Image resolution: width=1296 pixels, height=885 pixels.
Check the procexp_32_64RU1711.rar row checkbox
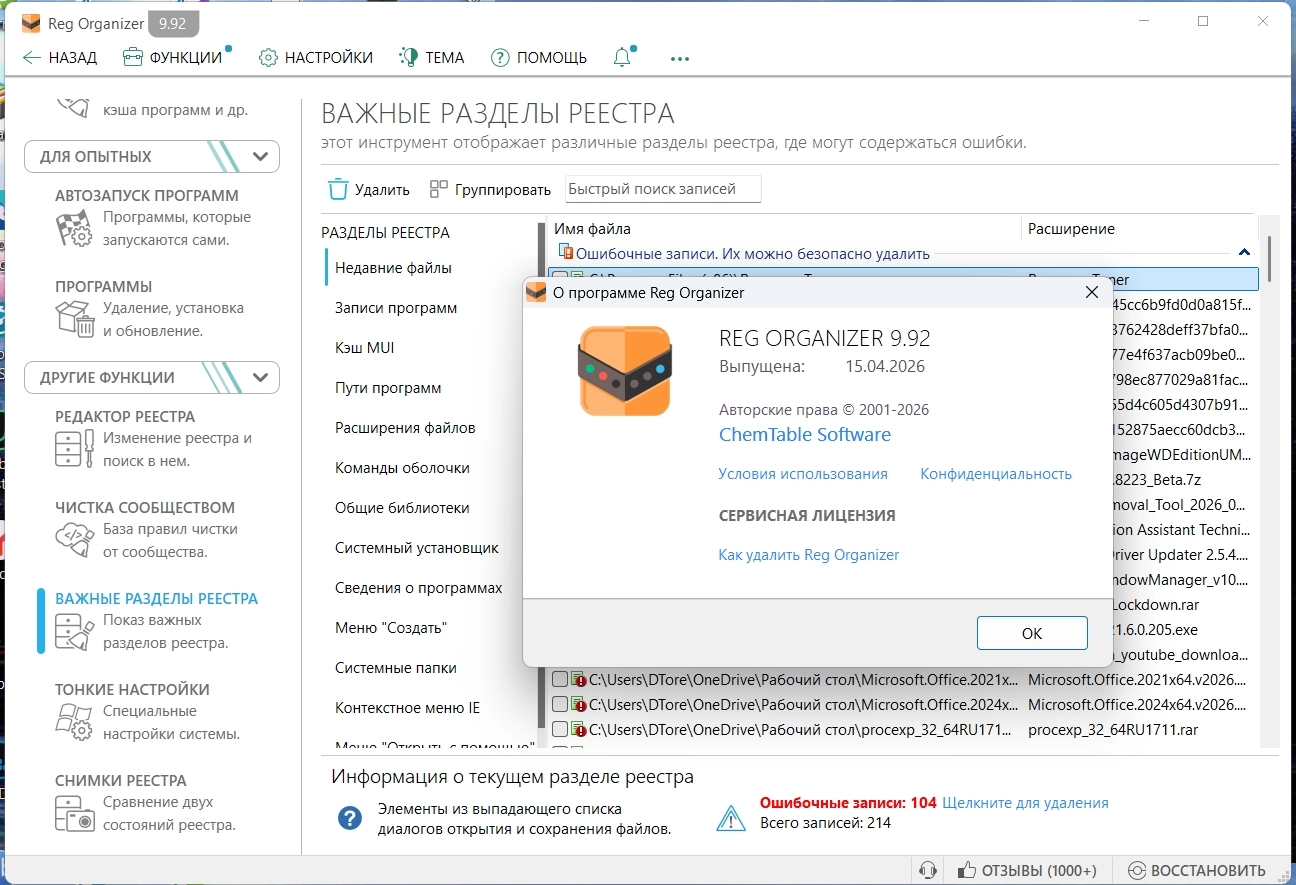pos(560,729)
